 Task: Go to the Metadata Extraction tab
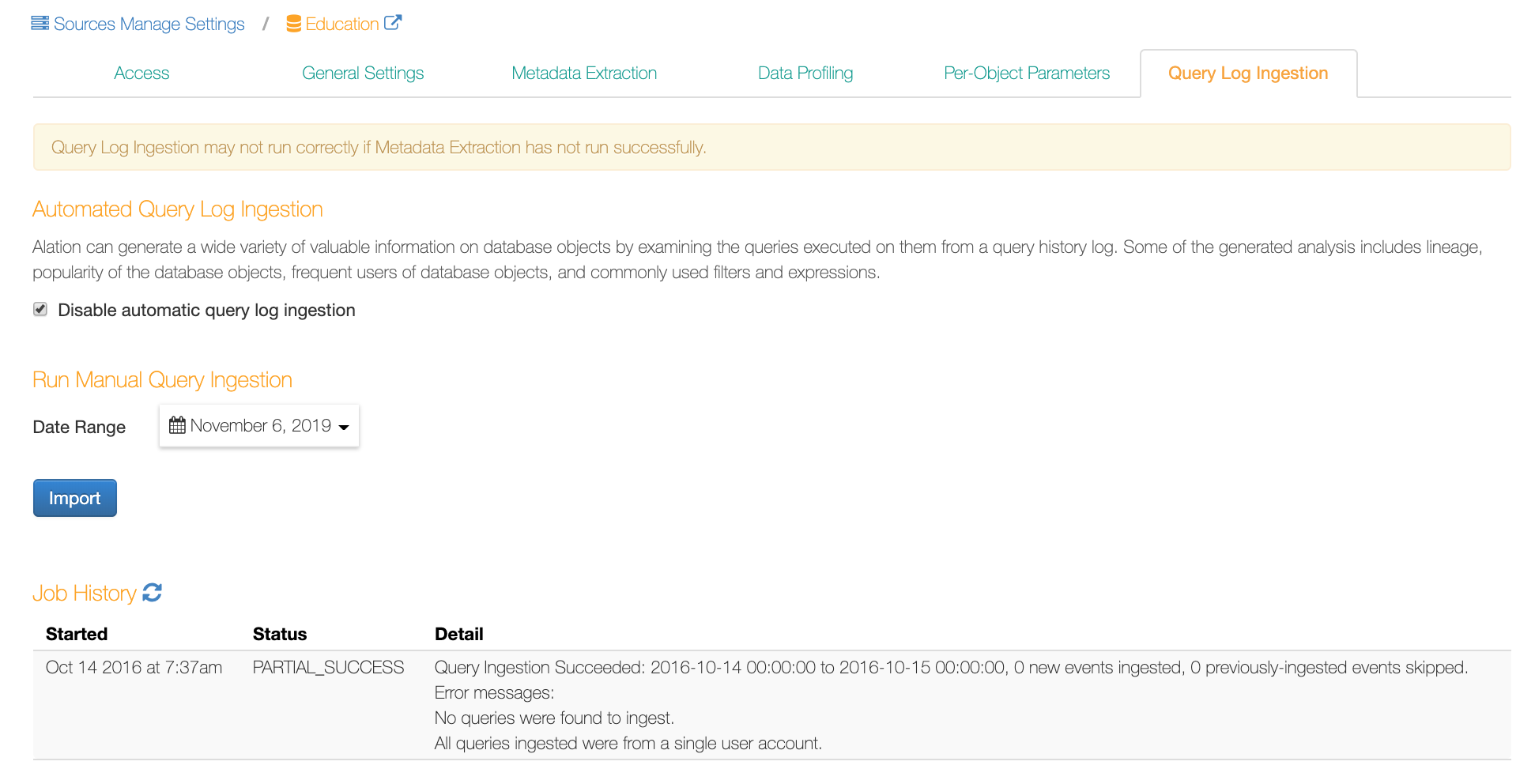click(584, 73)
